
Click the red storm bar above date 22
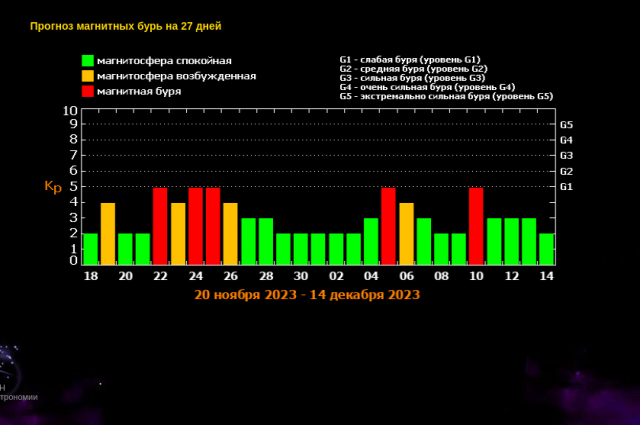coord(160,226)
